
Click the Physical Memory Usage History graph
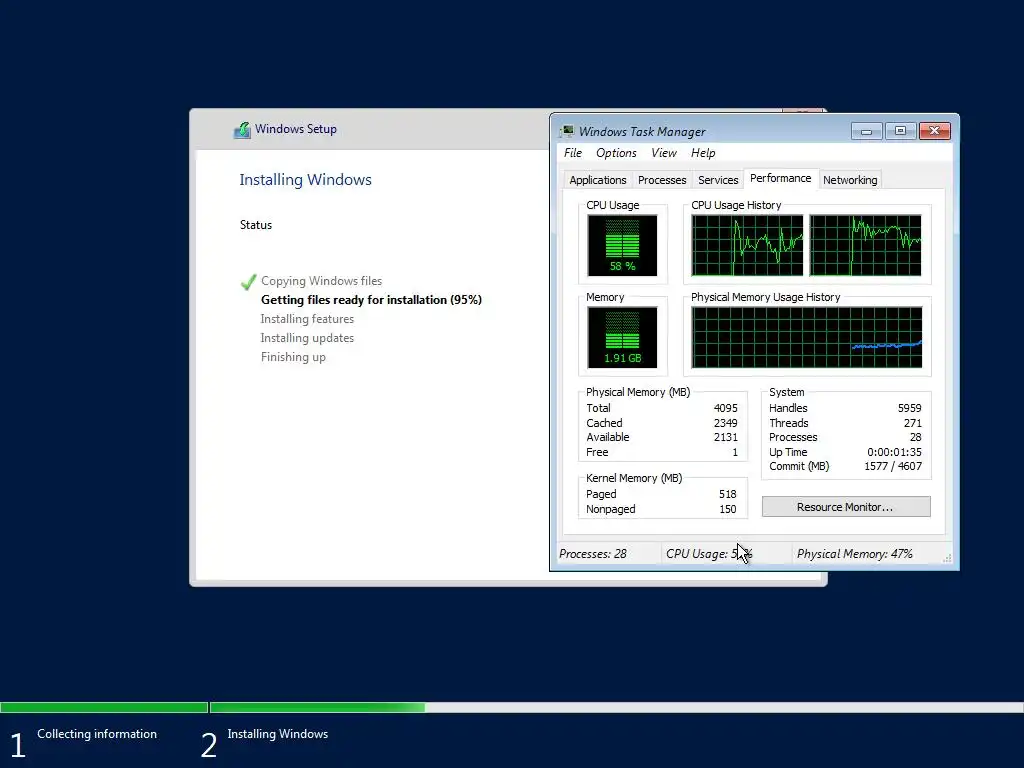pyautogui.click(x=807, y=338)
